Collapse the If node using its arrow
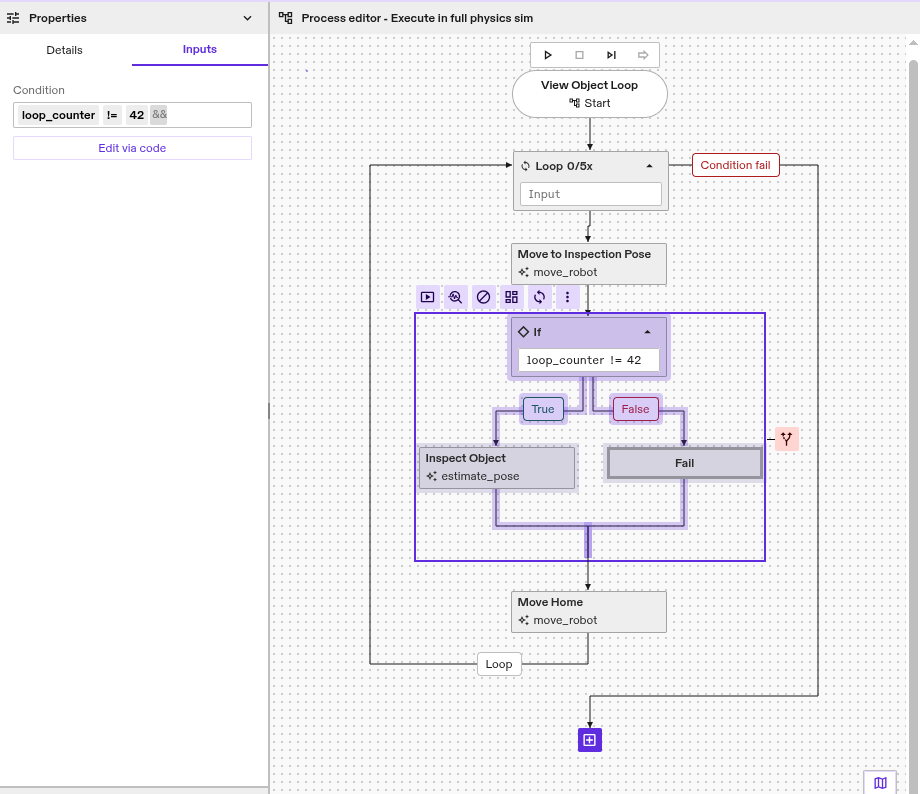This screenshot has height=794, width=920. tap(647, 332)
